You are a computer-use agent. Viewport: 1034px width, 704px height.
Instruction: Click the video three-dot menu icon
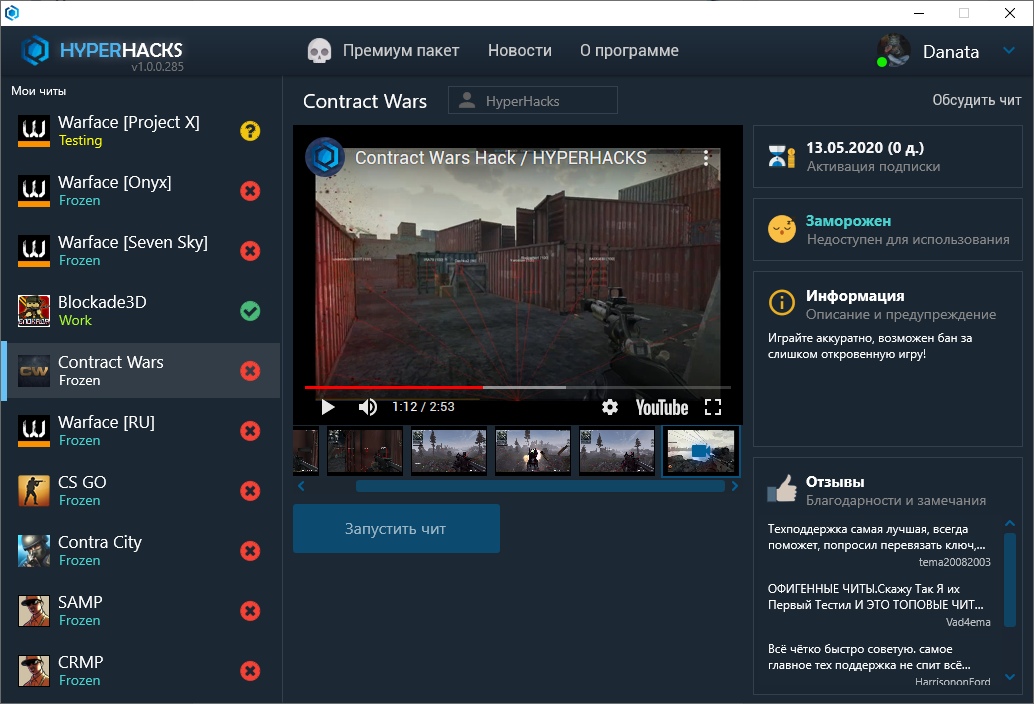coord(706,158)
